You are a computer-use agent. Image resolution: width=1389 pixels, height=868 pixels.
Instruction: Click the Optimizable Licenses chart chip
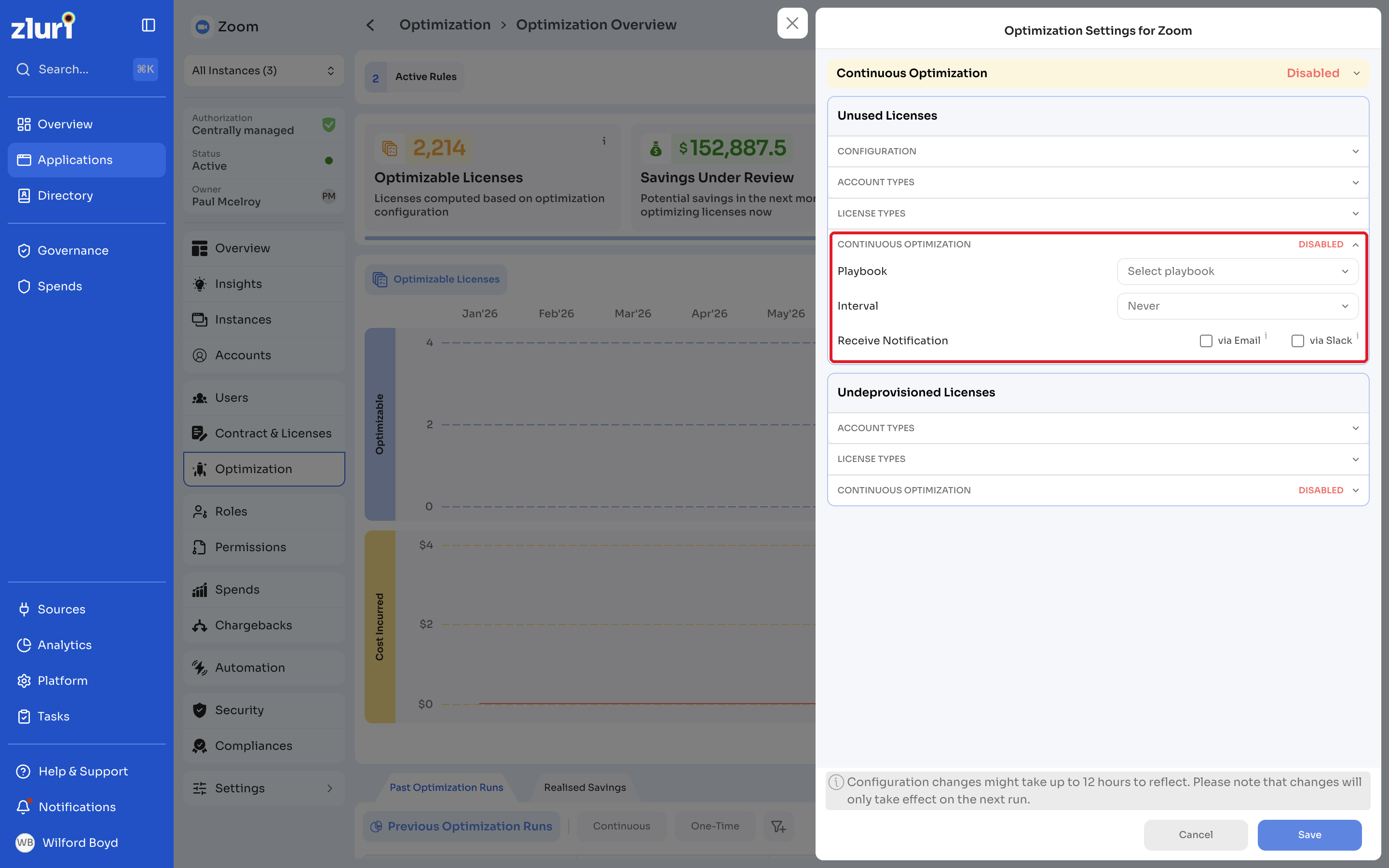(436, 280)
